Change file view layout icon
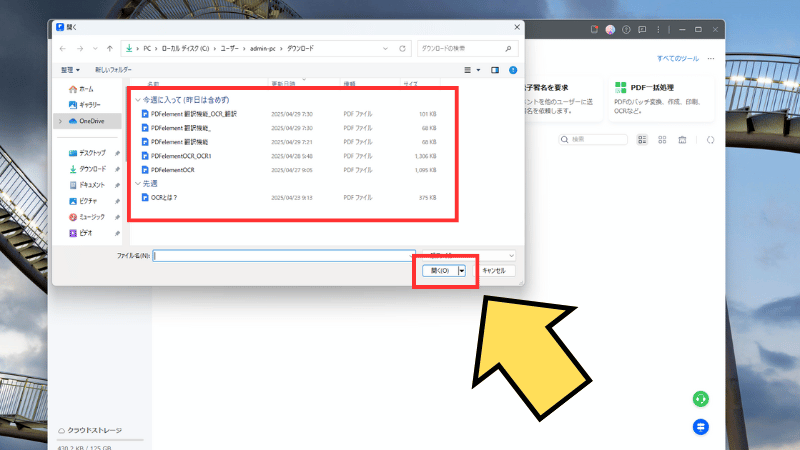This screenshot has width=800, height=450. 467,70
